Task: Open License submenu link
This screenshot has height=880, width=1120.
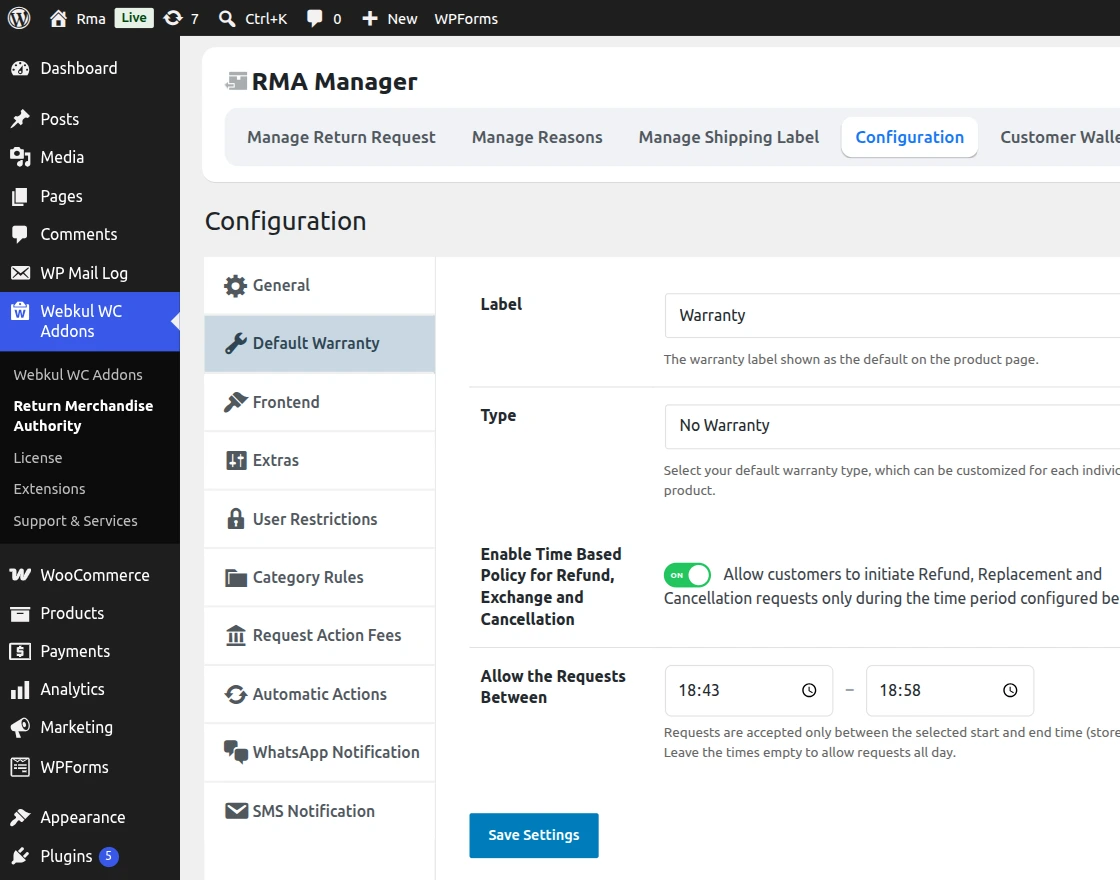Action: pyautogui.click(x=38, y=458)
